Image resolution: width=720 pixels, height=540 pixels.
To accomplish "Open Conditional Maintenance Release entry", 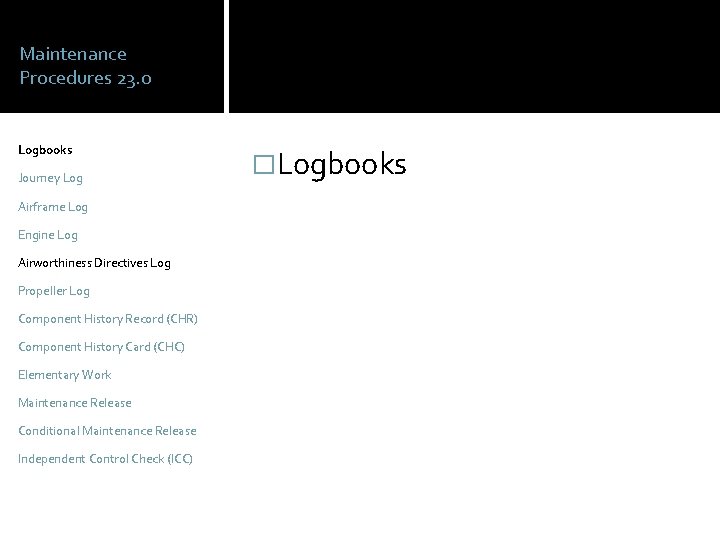I will (107, 431).
